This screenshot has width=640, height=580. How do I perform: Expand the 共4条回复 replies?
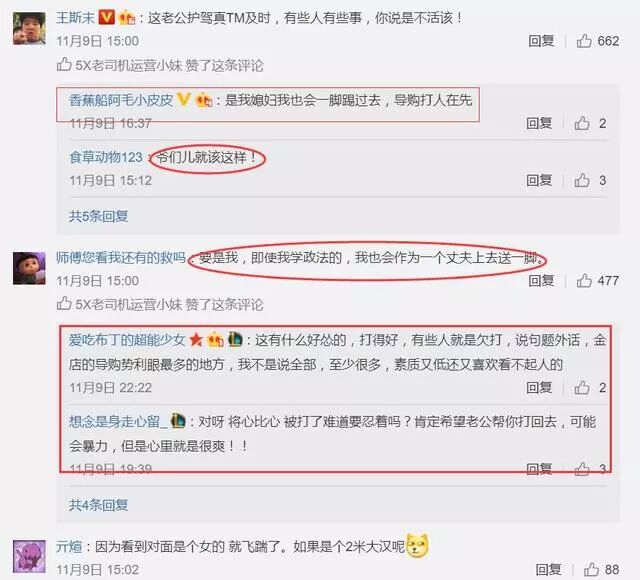click(98, 505)
